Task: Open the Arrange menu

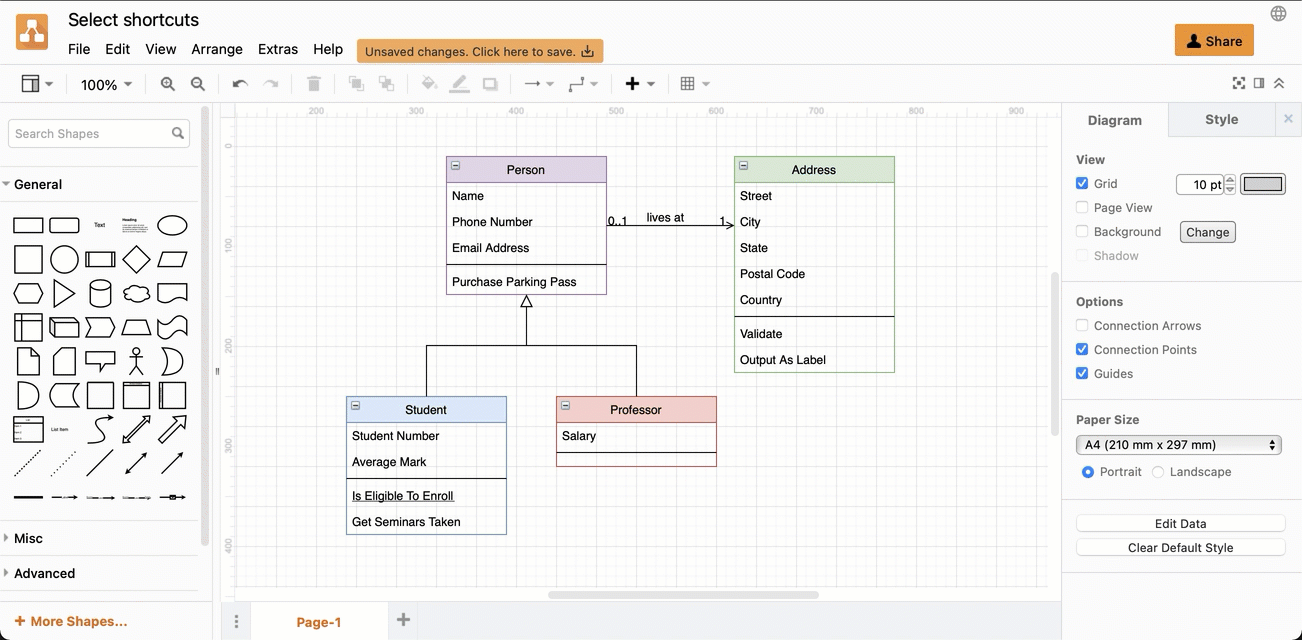Action: pyautogui.click(x=217, y=49)
